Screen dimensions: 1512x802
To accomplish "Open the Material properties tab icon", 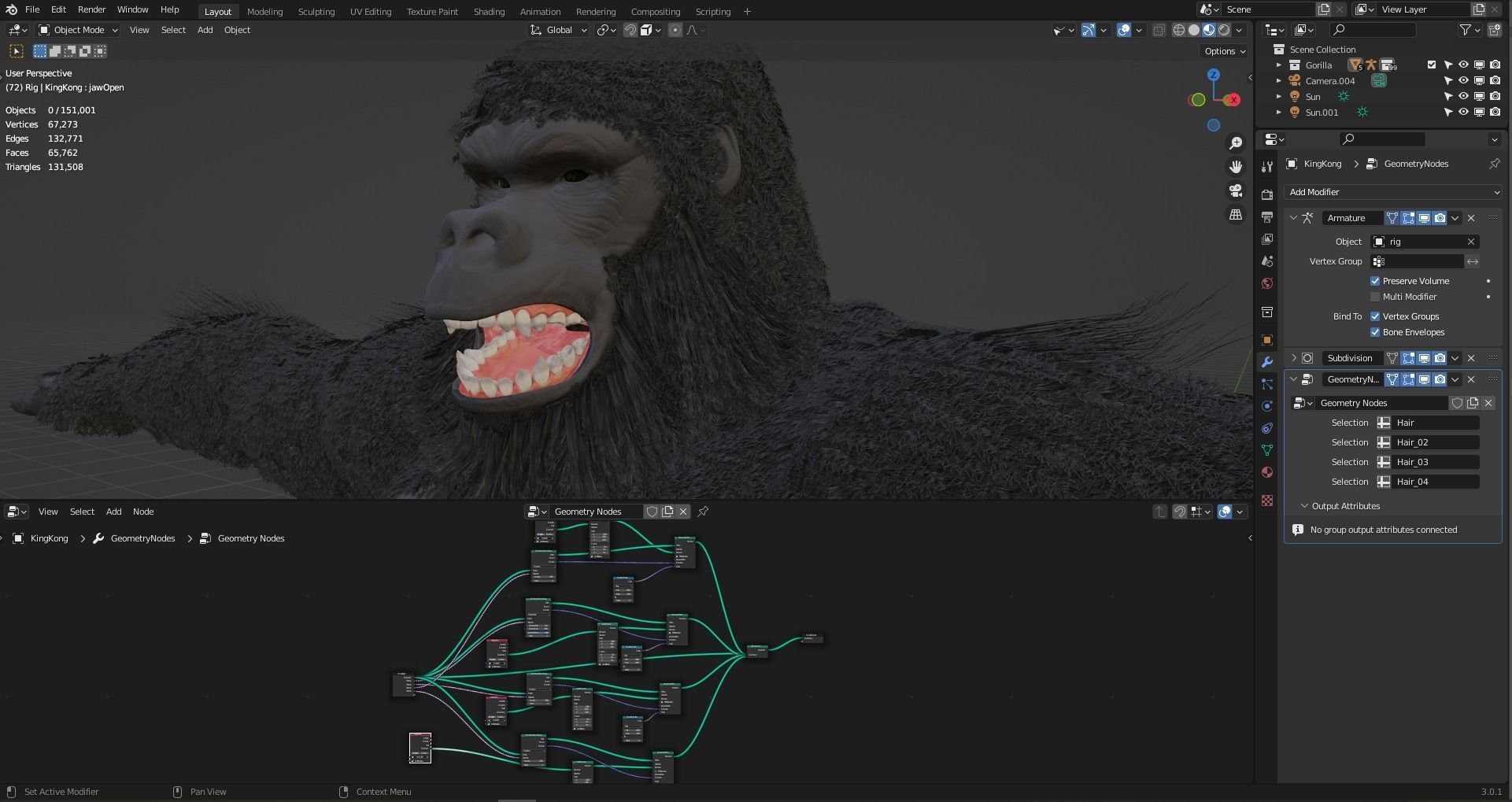I will point(1267,472).
